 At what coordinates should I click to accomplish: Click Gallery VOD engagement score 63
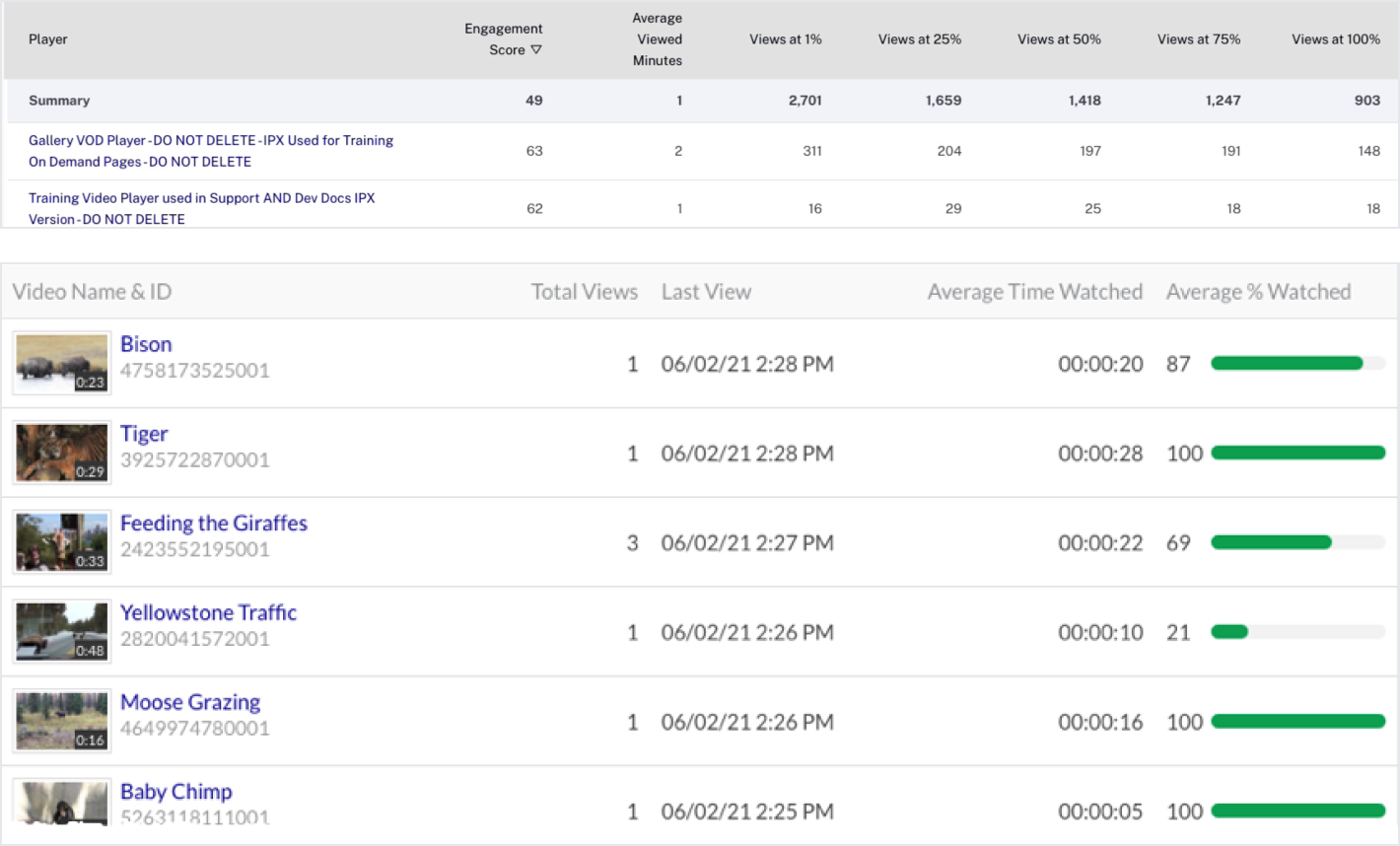click(x=534, y=151)
